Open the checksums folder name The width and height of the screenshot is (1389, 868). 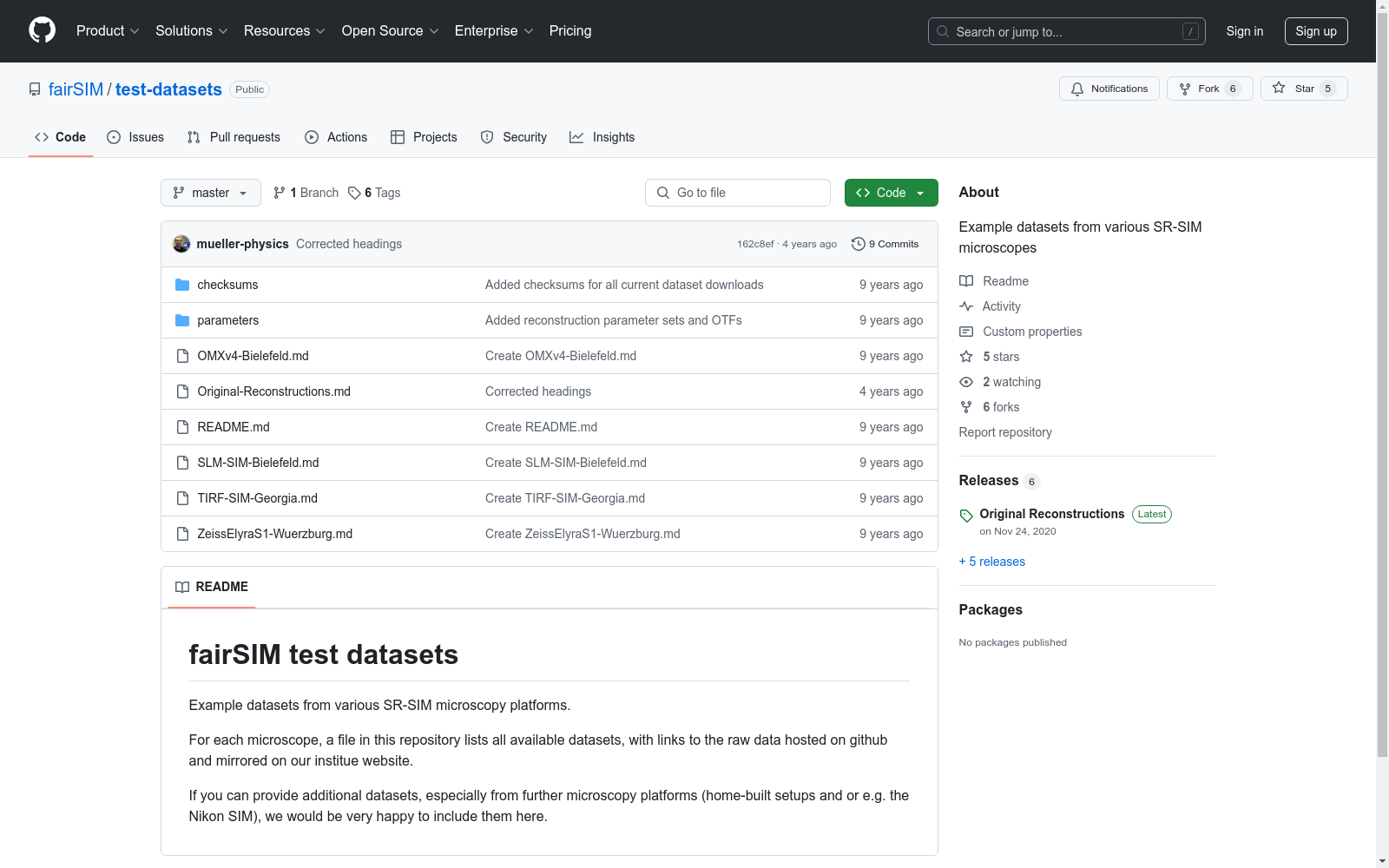click(x=227, y=285)
